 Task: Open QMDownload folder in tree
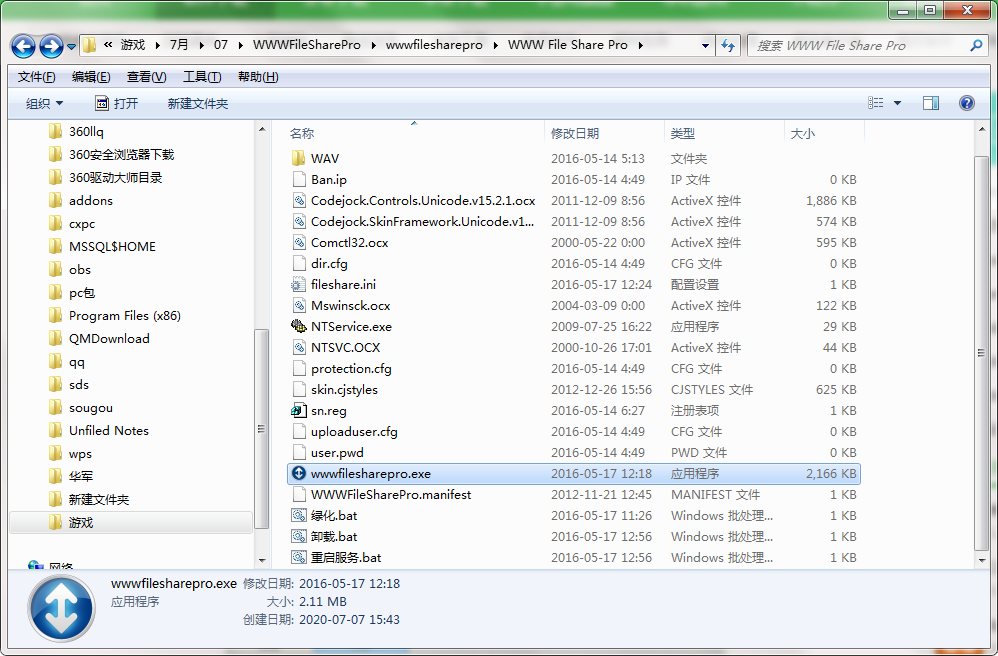(99, 338)
